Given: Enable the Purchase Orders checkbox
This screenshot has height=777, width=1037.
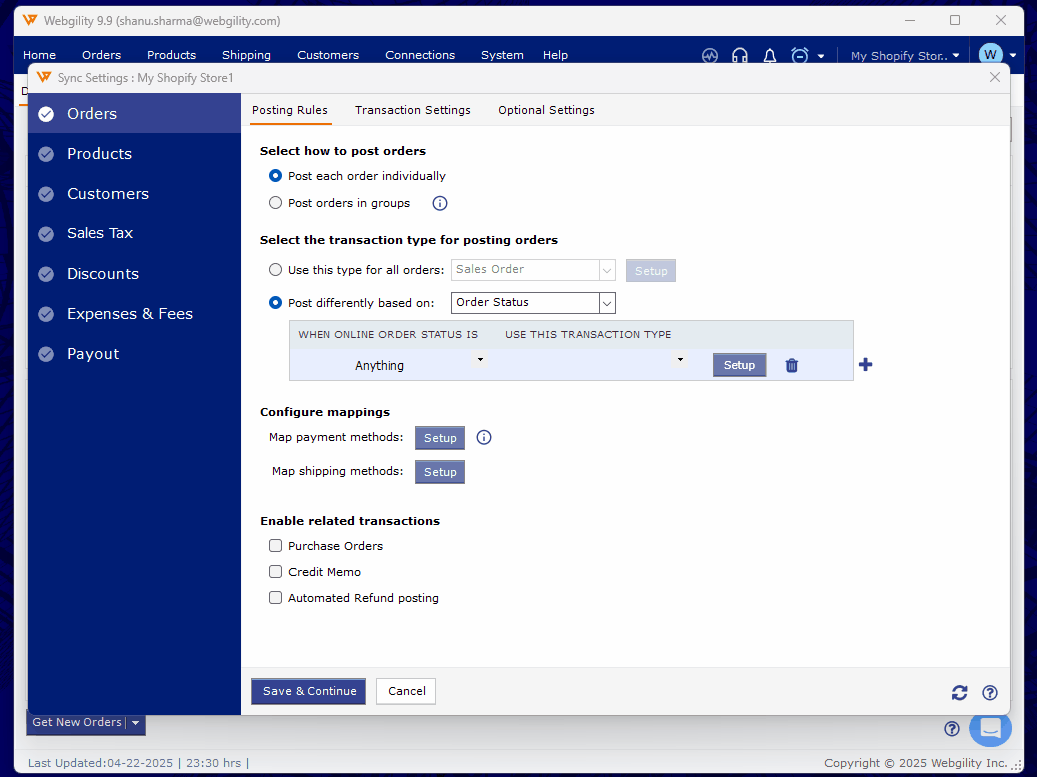Looking at the screenshot, I should (x=276, y=546).
